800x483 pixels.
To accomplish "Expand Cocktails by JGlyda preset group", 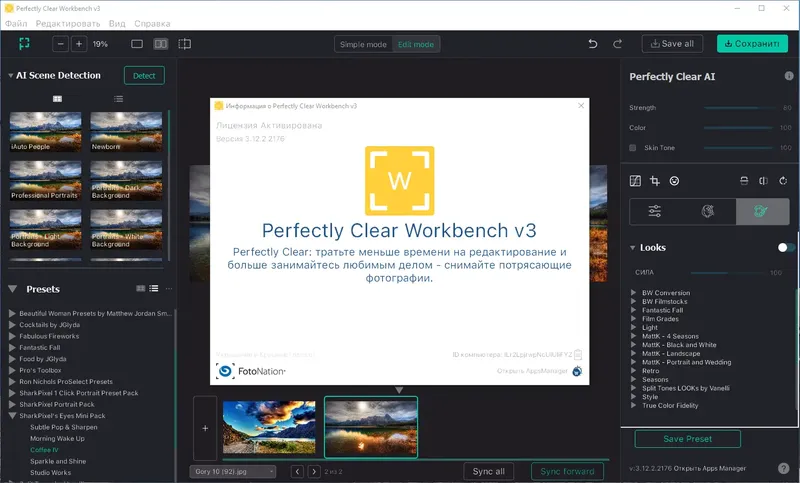I will [12, 325].
